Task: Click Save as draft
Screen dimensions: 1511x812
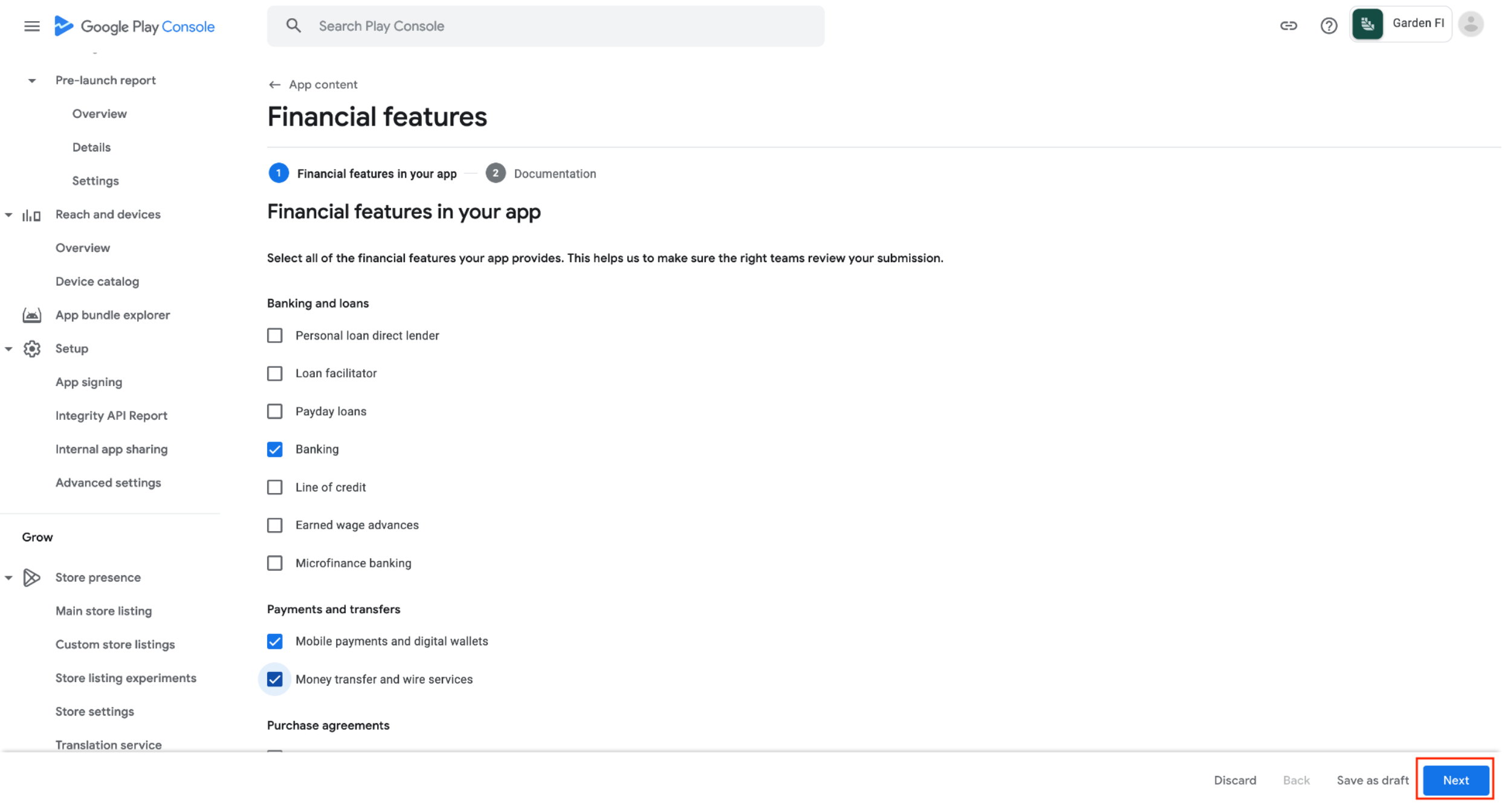Action: pyautogui.click(x=1372, y=780)
